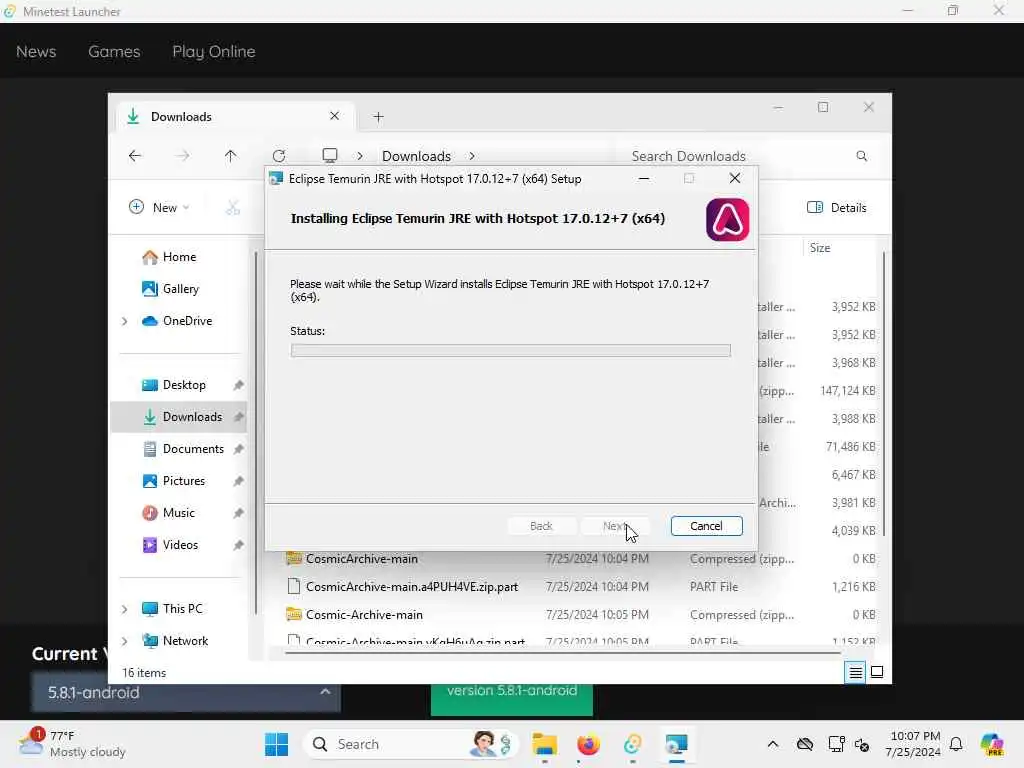
Task: Click the Explorer horizontal scrollbar
Action: point(562,652)
